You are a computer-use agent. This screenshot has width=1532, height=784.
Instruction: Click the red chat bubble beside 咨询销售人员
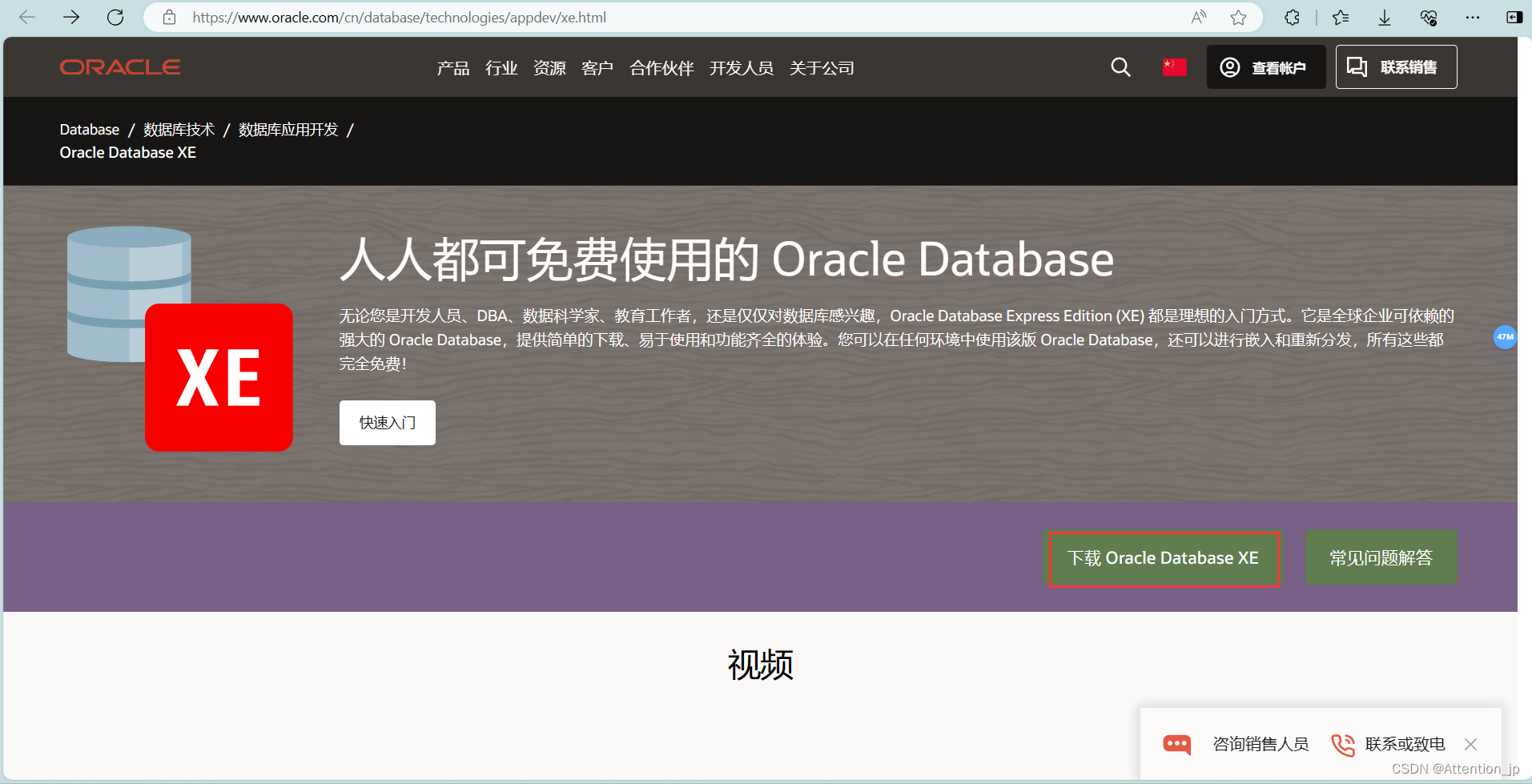point(1176,744)
